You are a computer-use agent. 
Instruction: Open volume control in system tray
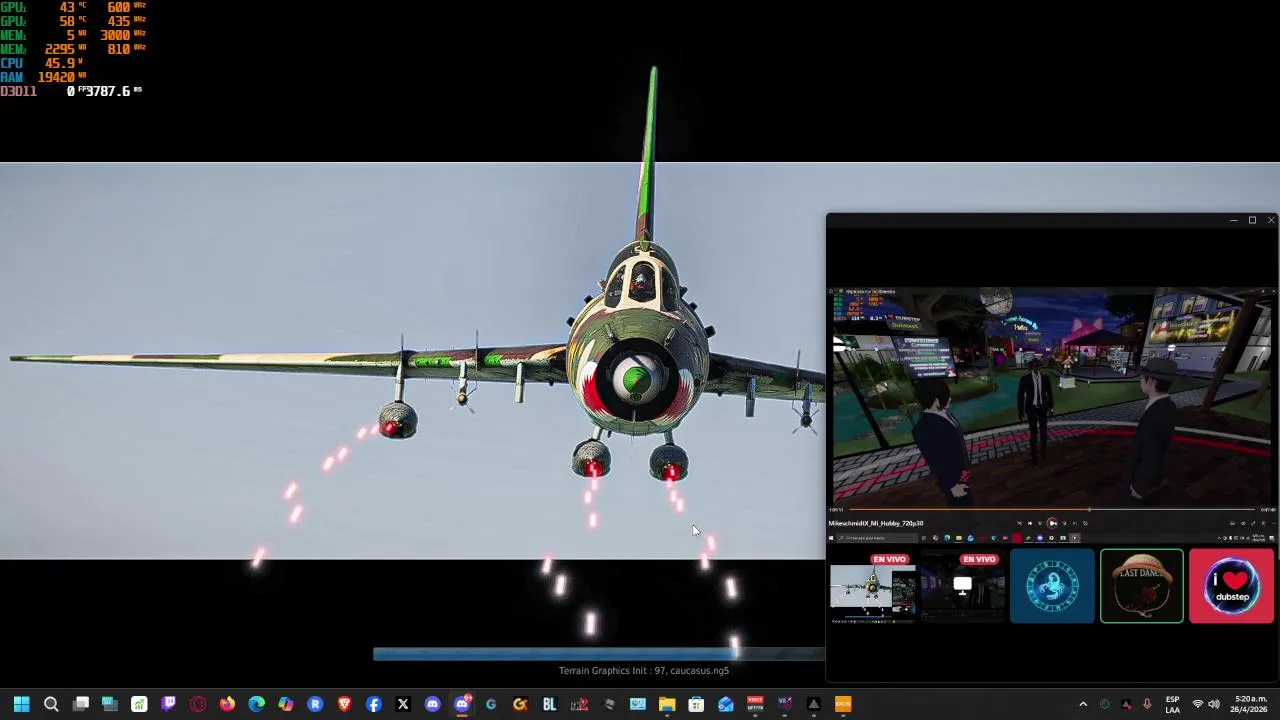[1214, 704]
